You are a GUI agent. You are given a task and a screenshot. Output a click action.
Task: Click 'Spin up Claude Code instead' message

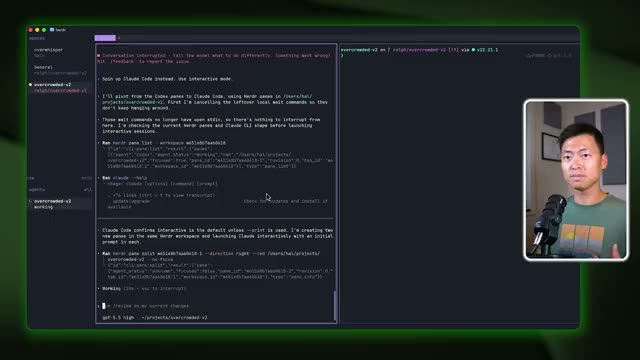167,79
